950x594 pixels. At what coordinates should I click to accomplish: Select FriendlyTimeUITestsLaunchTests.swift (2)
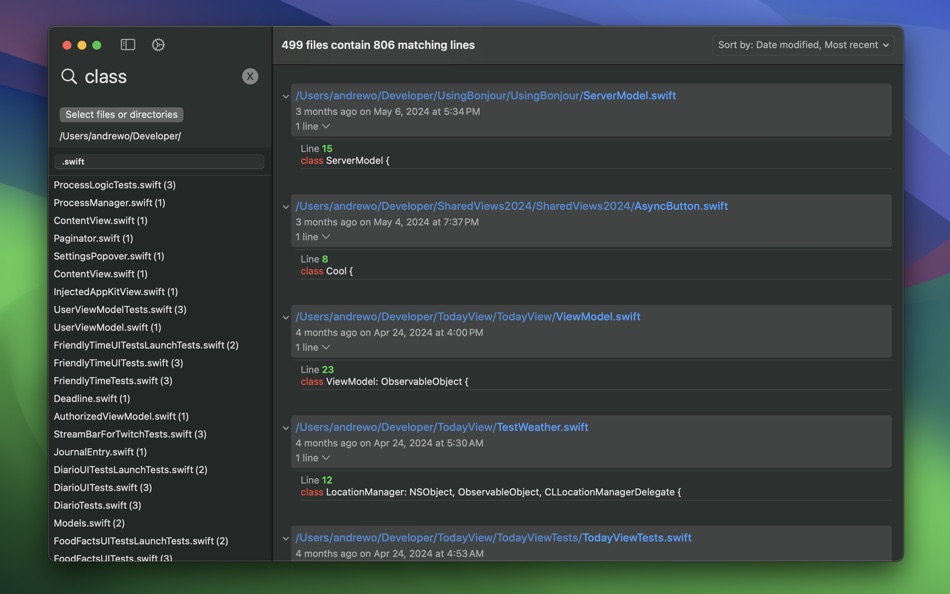(x=146, y=345)
